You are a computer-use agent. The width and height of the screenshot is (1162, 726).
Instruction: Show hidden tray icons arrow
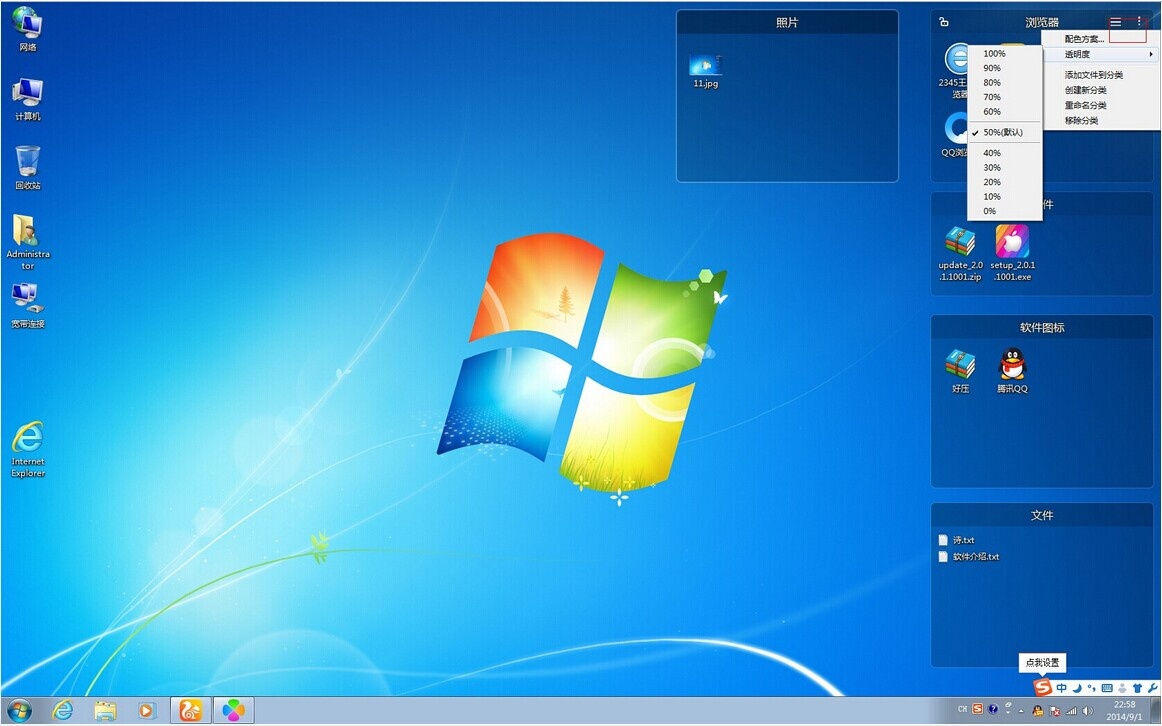click(1022, 710)
